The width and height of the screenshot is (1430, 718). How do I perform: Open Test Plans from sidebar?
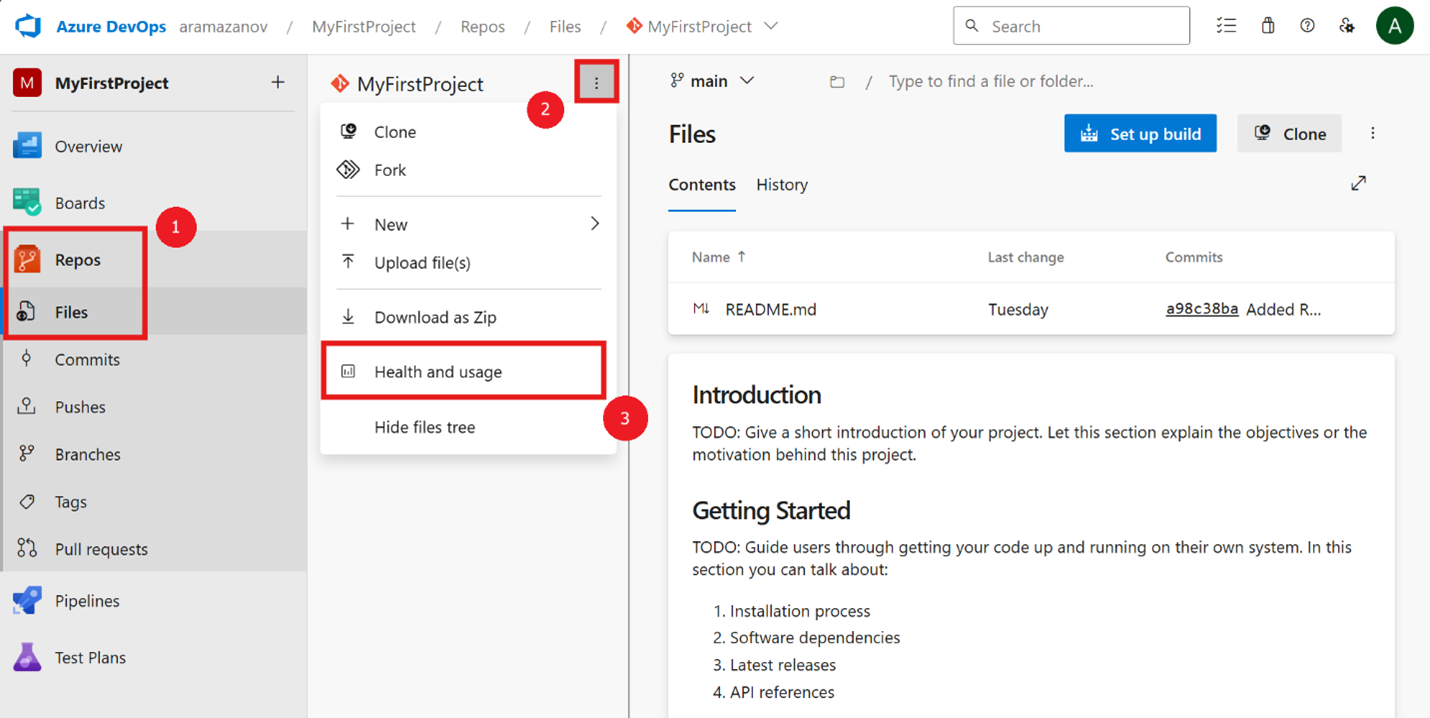coord(27,657)
